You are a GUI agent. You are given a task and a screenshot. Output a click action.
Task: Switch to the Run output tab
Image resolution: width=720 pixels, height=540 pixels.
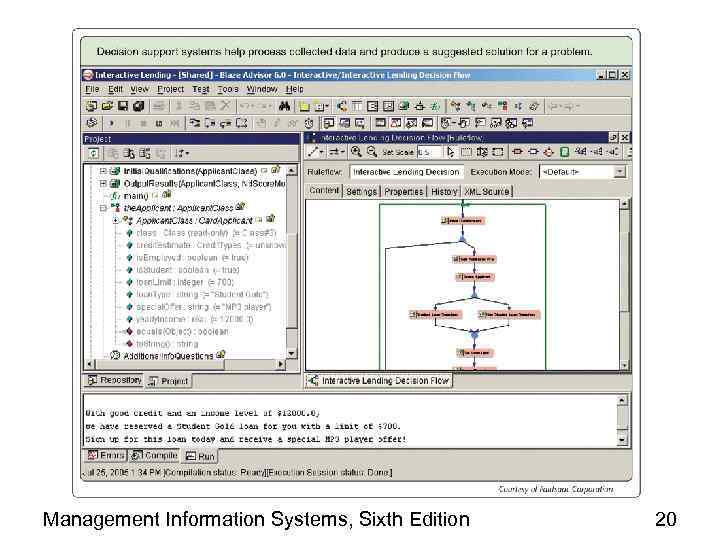point(200,456)
